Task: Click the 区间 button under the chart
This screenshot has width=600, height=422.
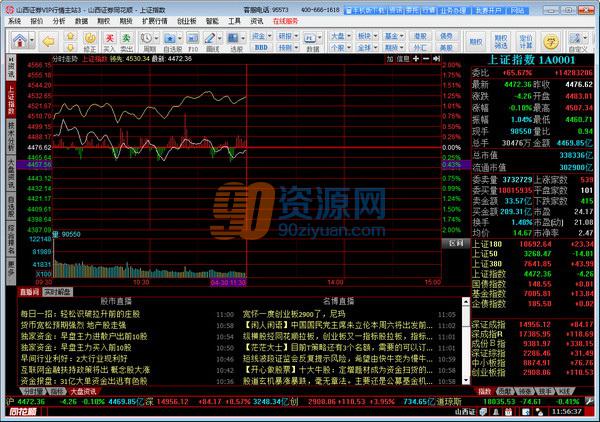Action: [x=456, y=243]
